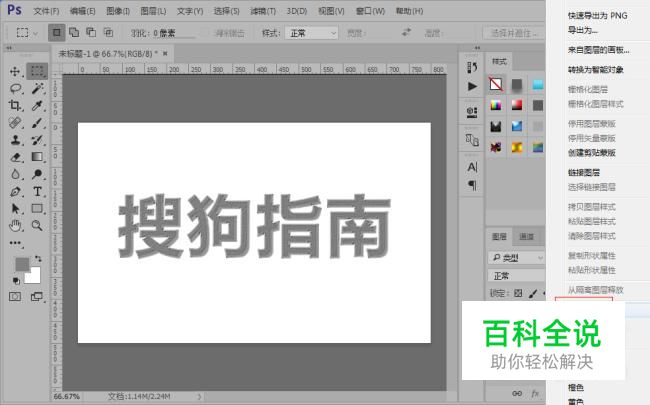The height and width of the screenshot is (405, 650).
Task: Open the 滤镜(T) menu
Action: pyautogui.click(x=263, y=11)
